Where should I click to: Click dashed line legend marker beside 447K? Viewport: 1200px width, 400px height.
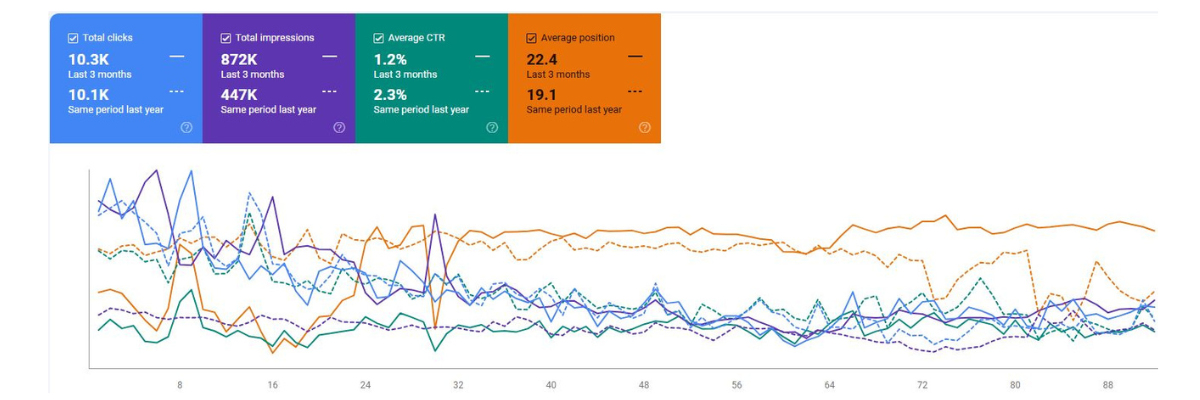[x=330, y=91]
